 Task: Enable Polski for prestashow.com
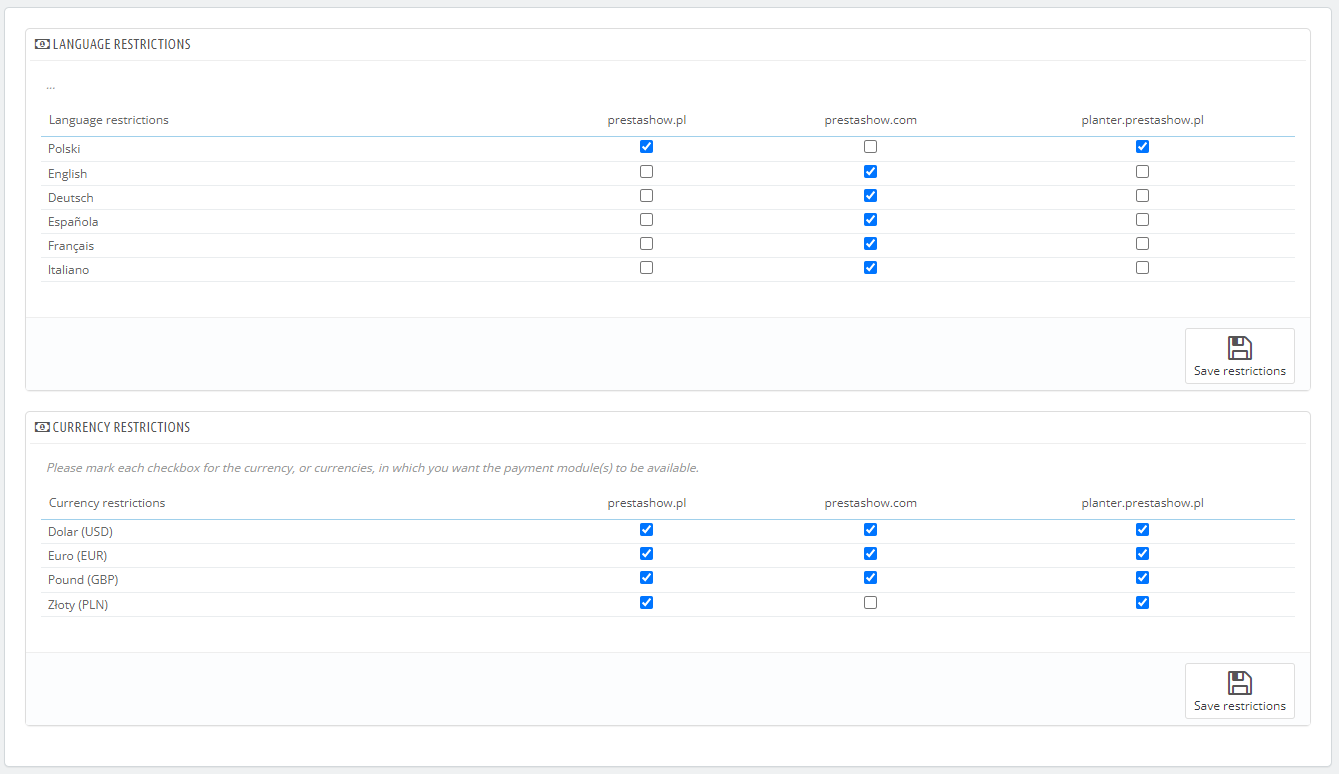870,147
